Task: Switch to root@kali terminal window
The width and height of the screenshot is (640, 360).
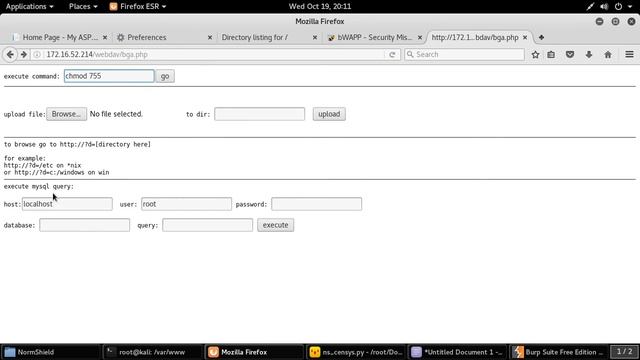Action: [152, 352]
